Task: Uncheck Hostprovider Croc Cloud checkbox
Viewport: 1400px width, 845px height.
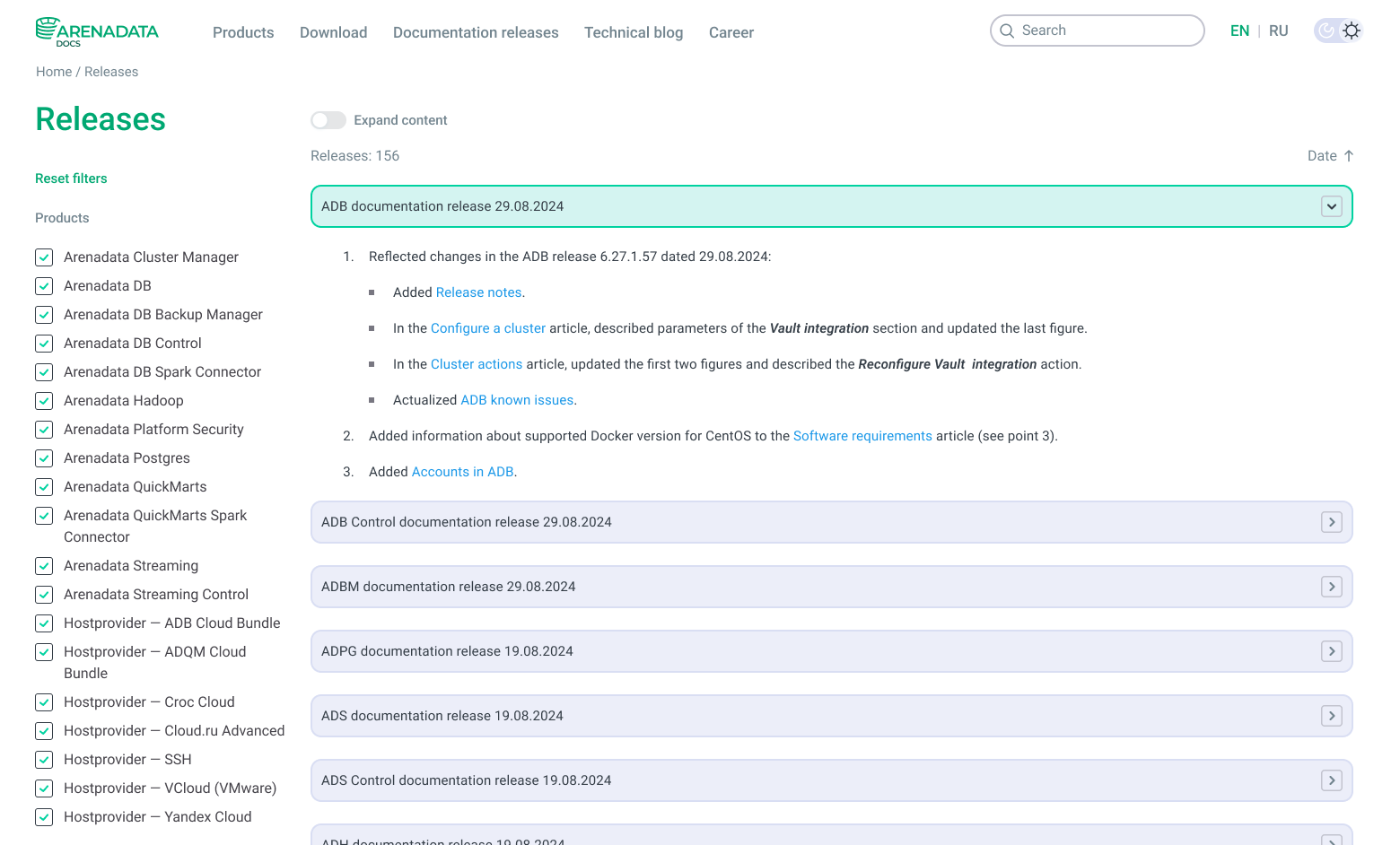Action: (44, 702)
